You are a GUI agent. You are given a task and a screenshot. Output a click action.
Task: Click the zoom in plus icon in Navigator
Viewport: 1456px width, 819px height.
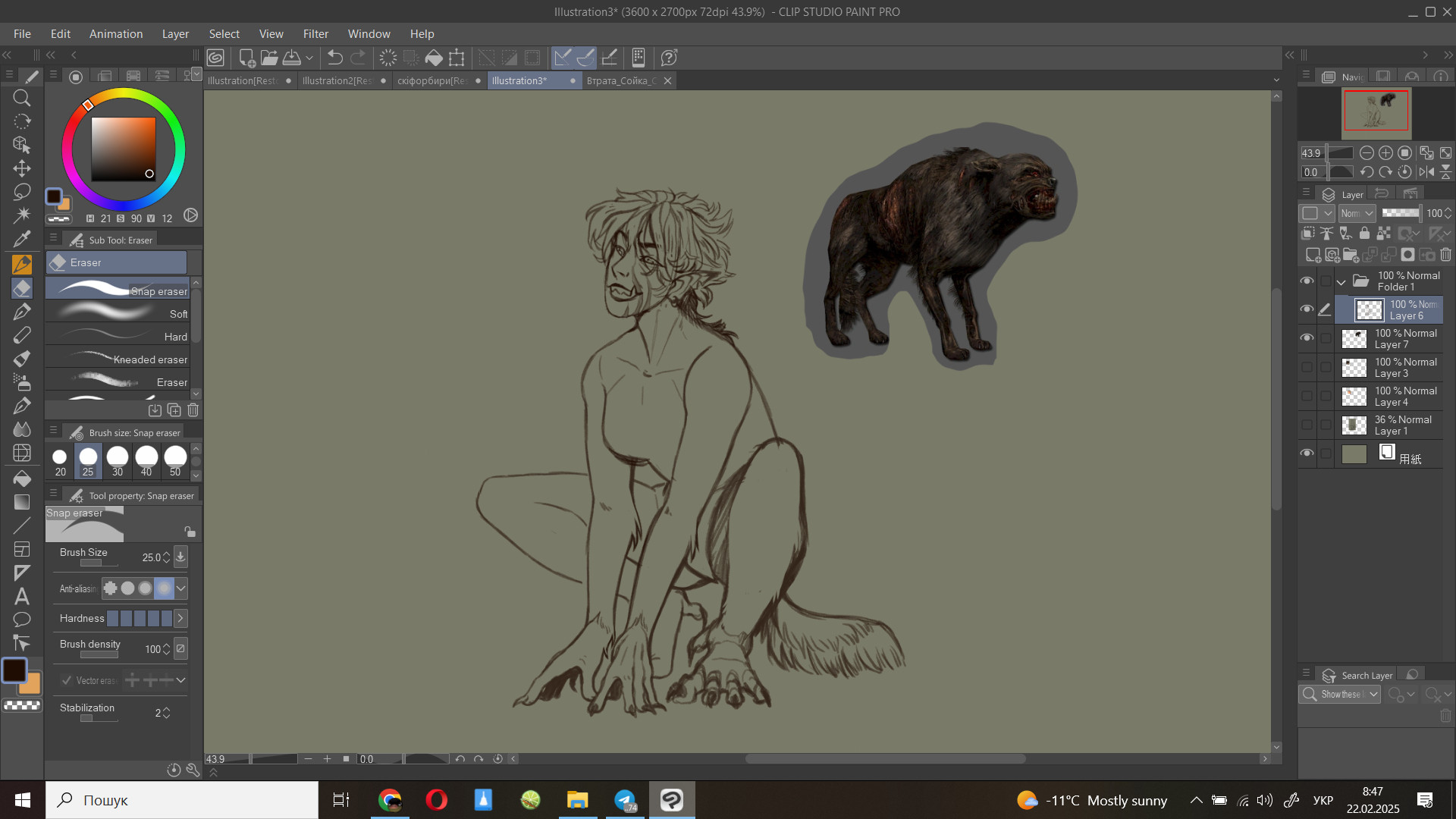pyautogui.click(x=1385, y=152)
